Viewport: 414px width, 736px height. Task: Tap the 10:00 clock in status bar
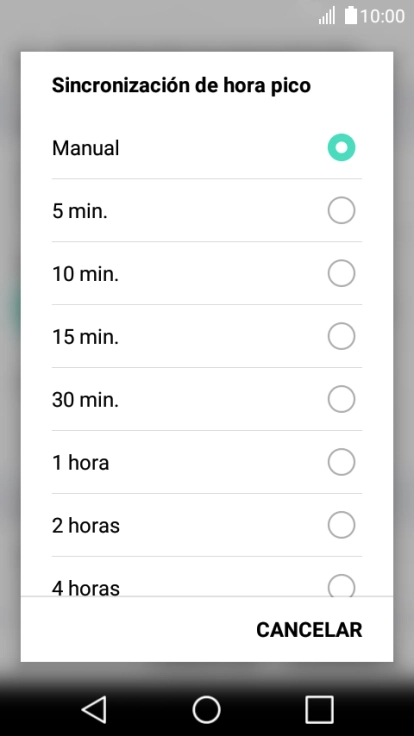[383, 16]
